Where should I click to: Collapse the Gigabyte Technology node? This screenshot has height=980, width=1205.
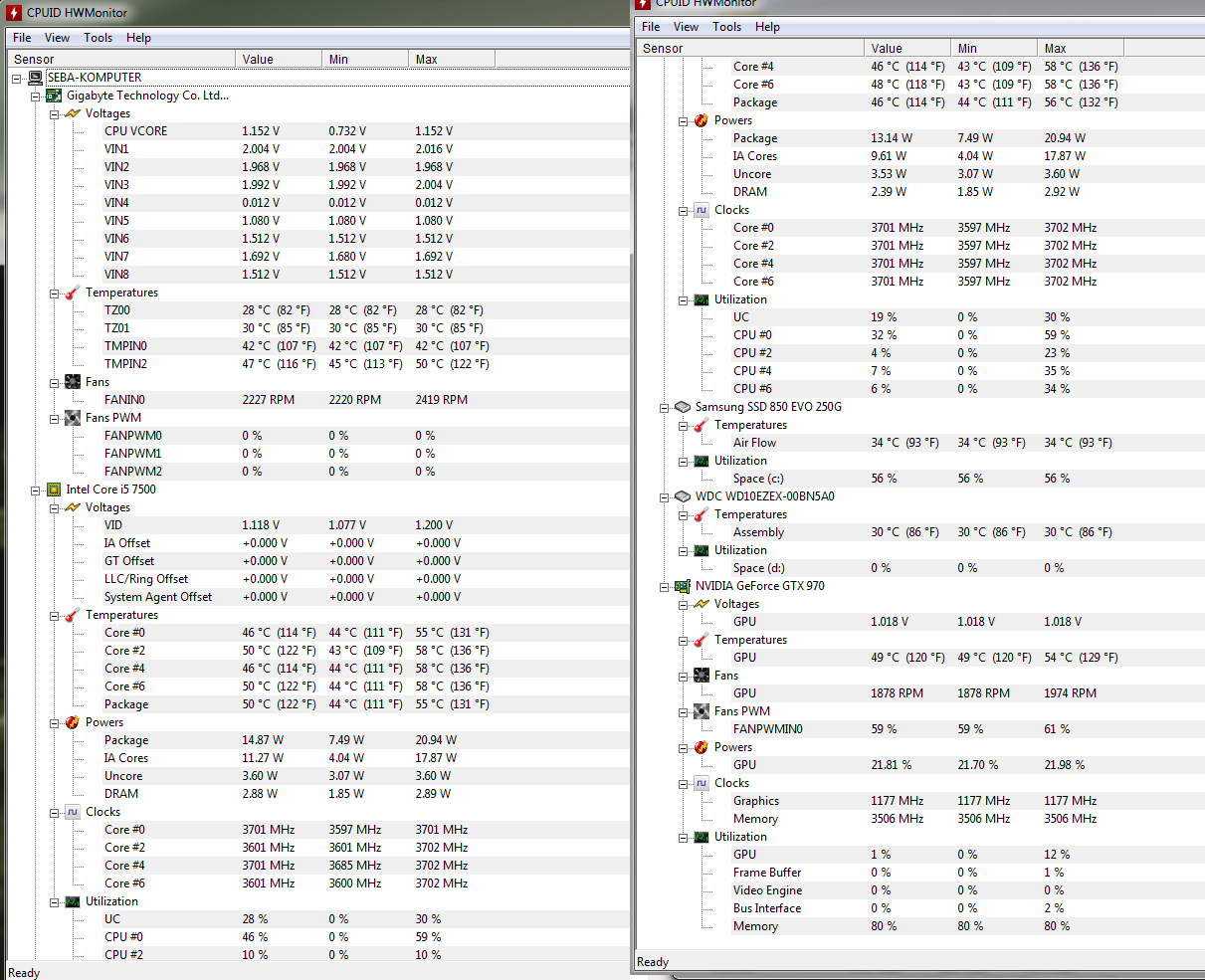35,96
